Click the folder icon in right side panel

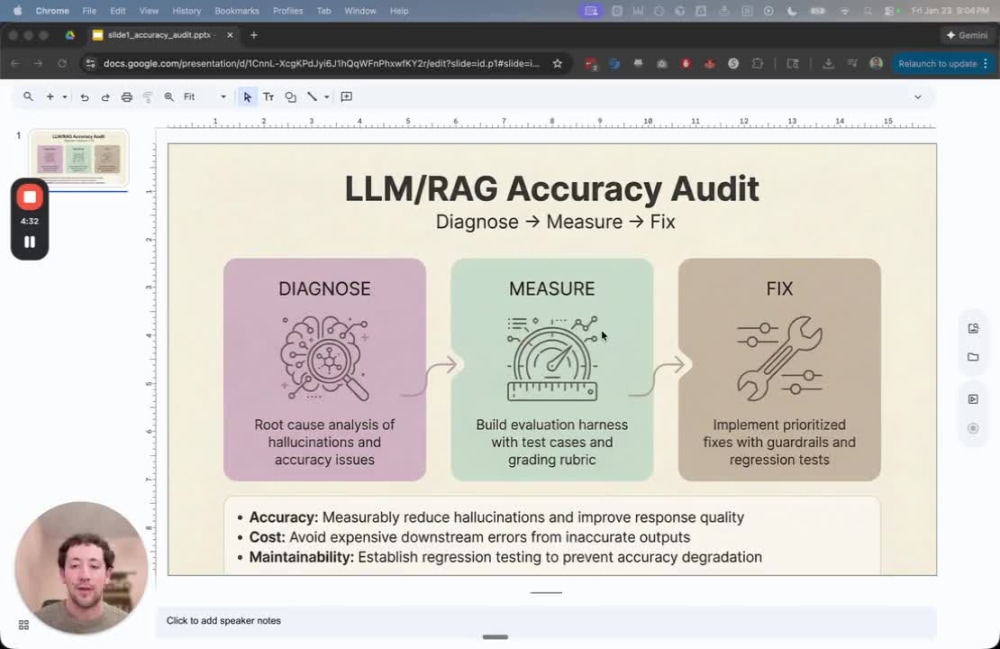tap(973, 357)
